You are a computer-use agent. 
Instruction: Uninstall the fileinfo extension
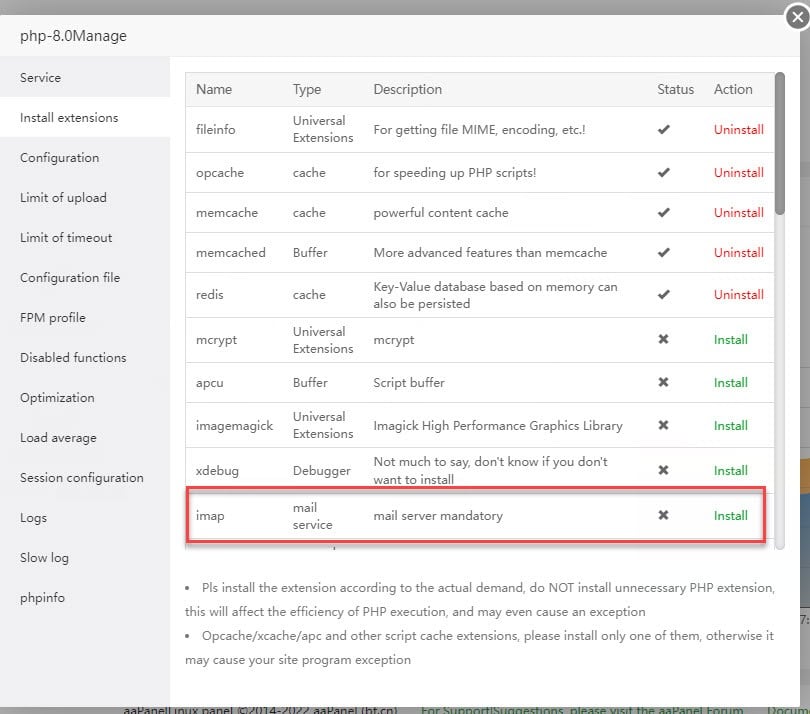738,129
